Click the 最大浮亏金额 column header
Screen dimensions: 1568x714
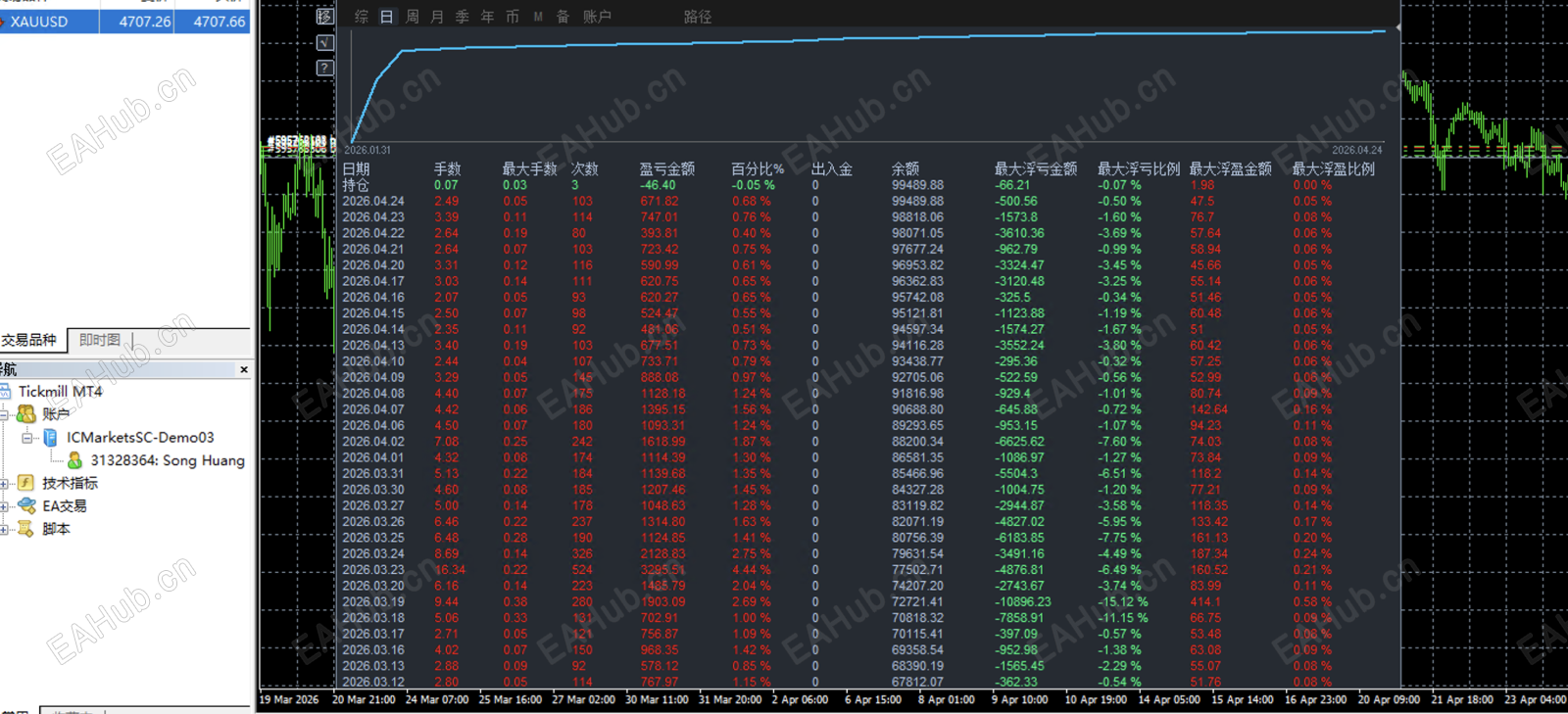point(1036,169)
